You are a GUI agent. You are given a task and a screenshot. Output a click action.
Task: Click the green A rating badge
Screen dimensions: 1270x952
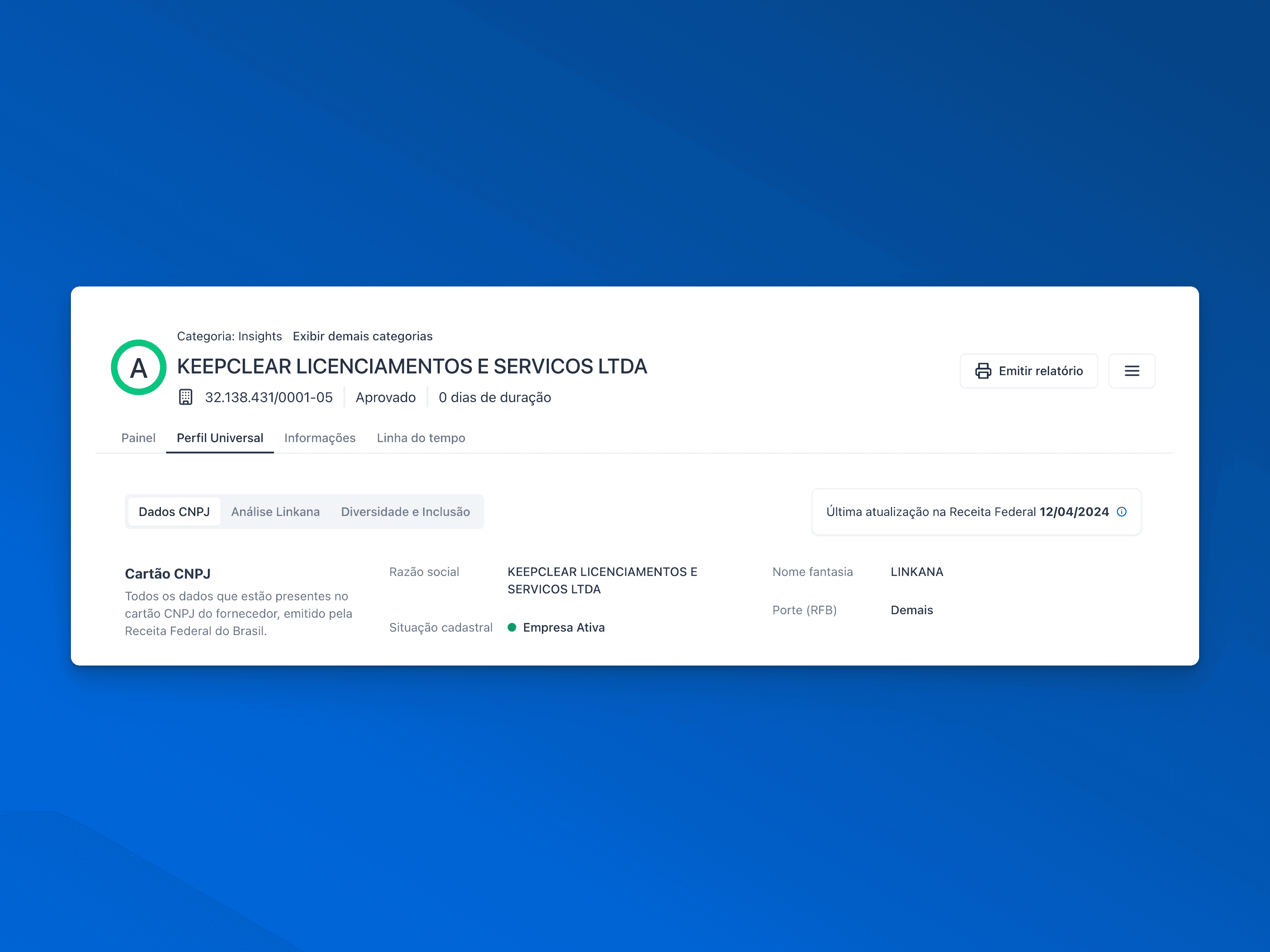(138, 367)
